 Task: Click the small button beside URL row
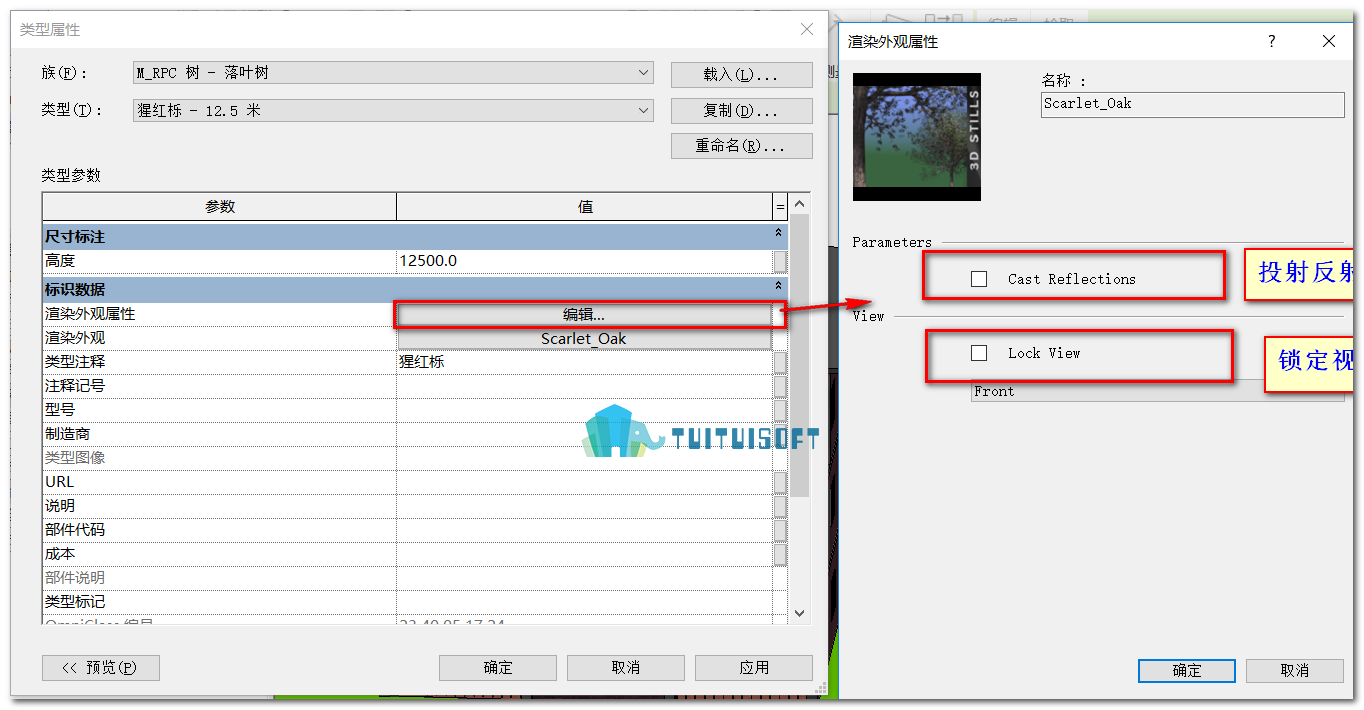pyautogui.click(x=780, y=482)
